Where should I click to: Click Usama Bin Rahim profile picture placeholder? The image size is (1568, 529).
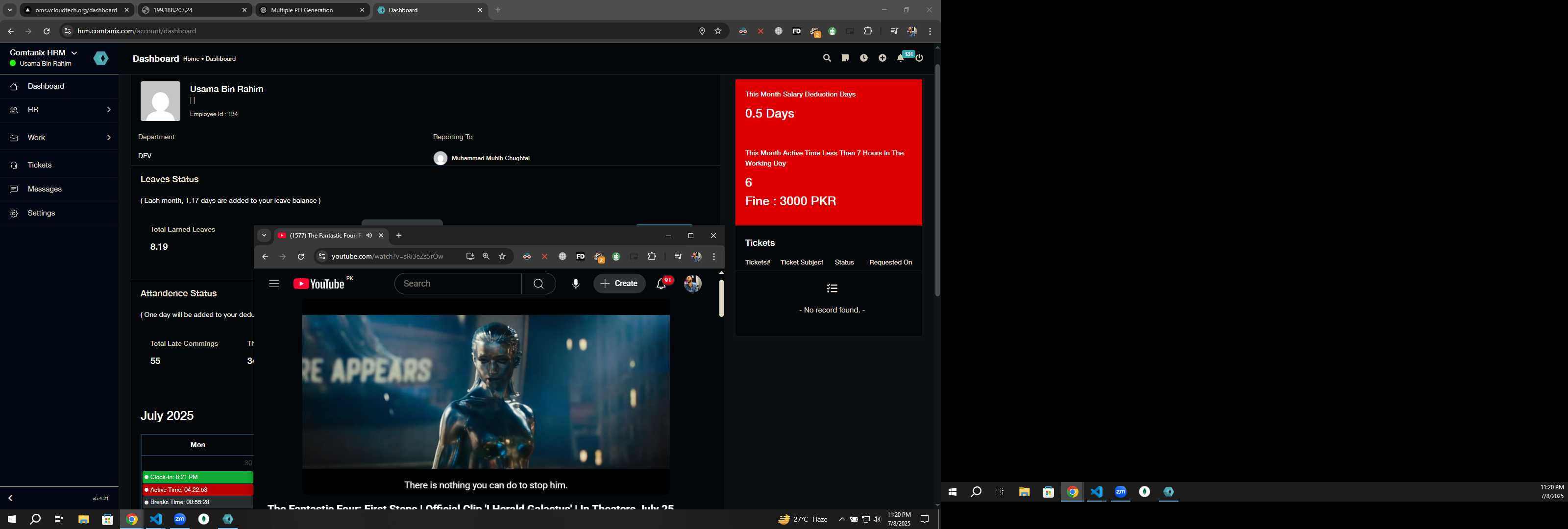pyautogui.click(x=160, y=101)
